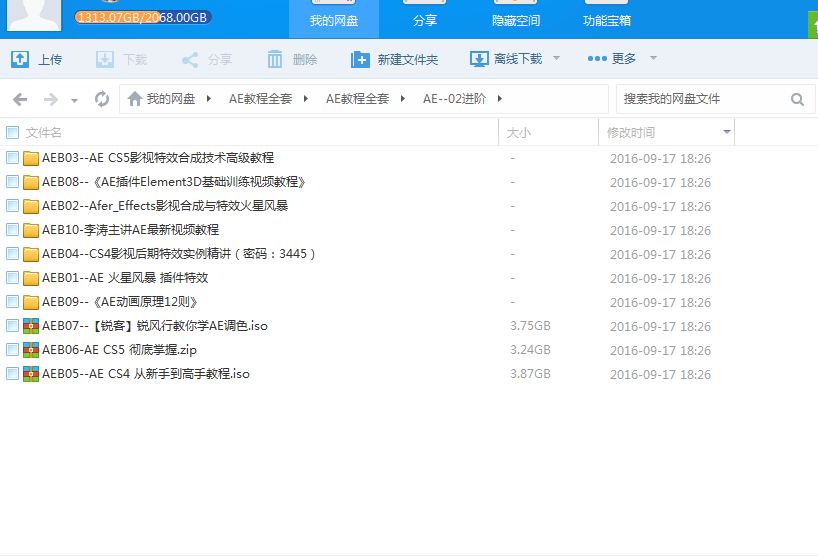
Task: Open folder AEB10-李涛主讲AE最新视频教程
Action: (x=130, y=230)
